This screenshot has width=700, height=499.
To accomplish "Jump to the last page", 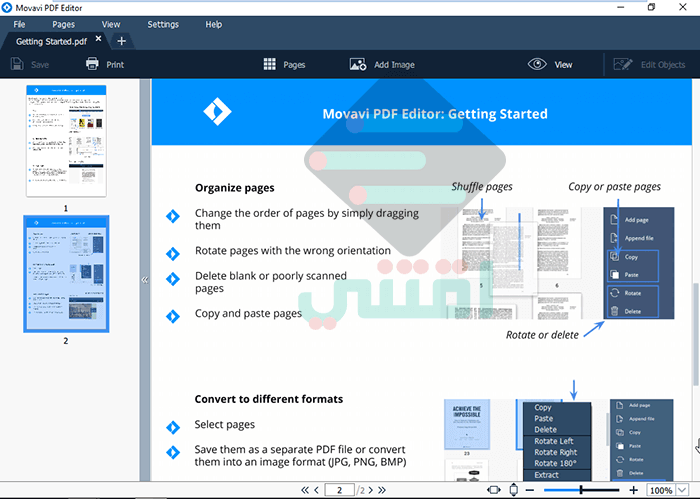I will tap(382, 490).
